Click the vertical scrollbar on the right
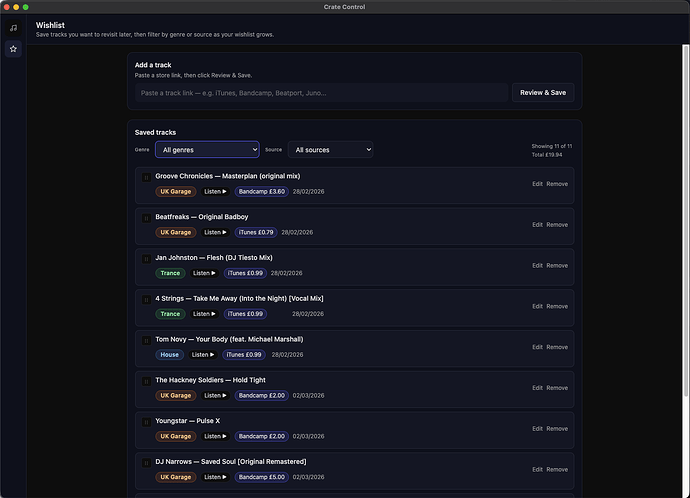The width and height of the screenshot is (690, 498). 686,220
